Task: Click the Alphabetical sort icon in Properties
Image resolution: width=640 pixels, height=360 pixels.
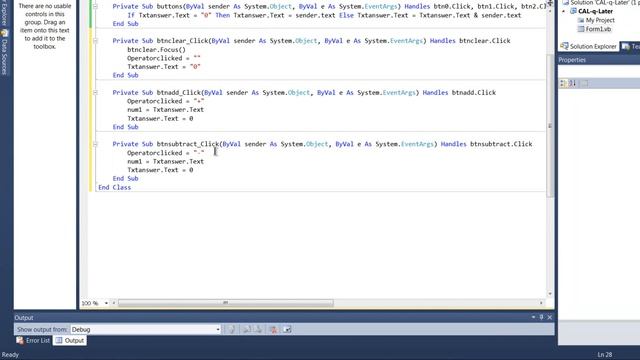Action: 573,83
